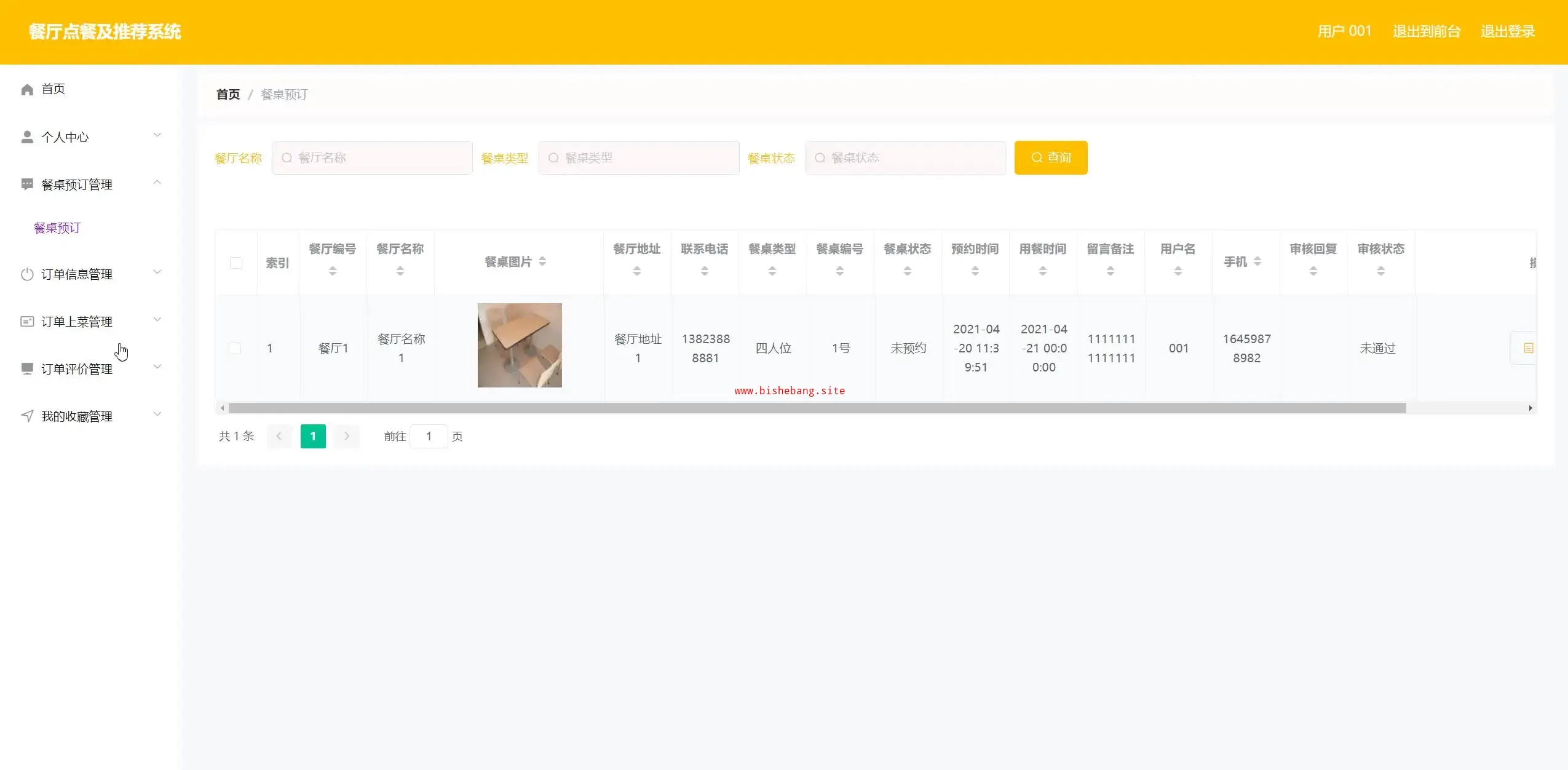This screenshot has height=770, width=1568.
Task: Click the horizontal table scrollbar
Action: click(x=817, y=408)
